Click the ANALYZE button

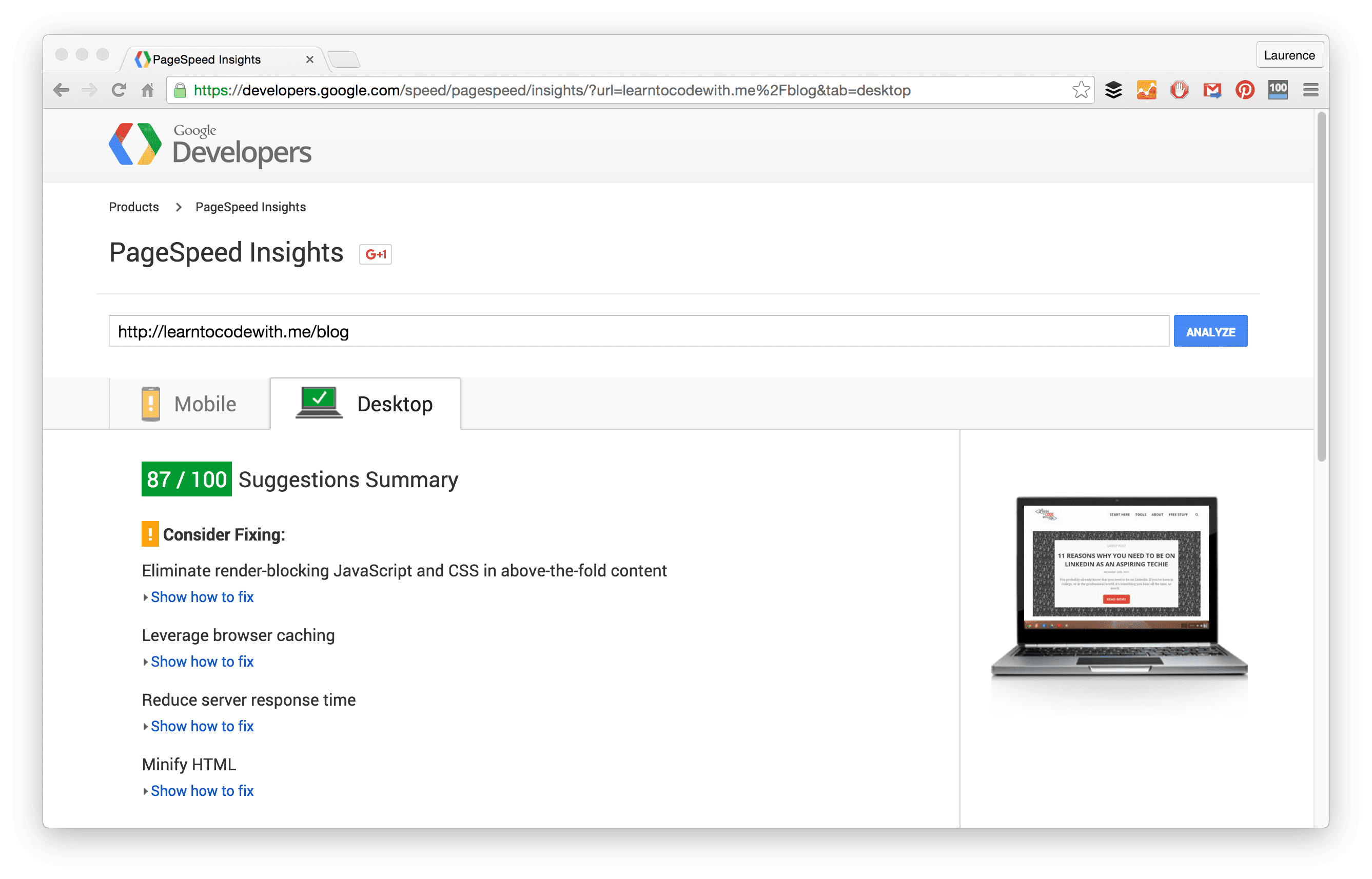tap(1209, 331)
